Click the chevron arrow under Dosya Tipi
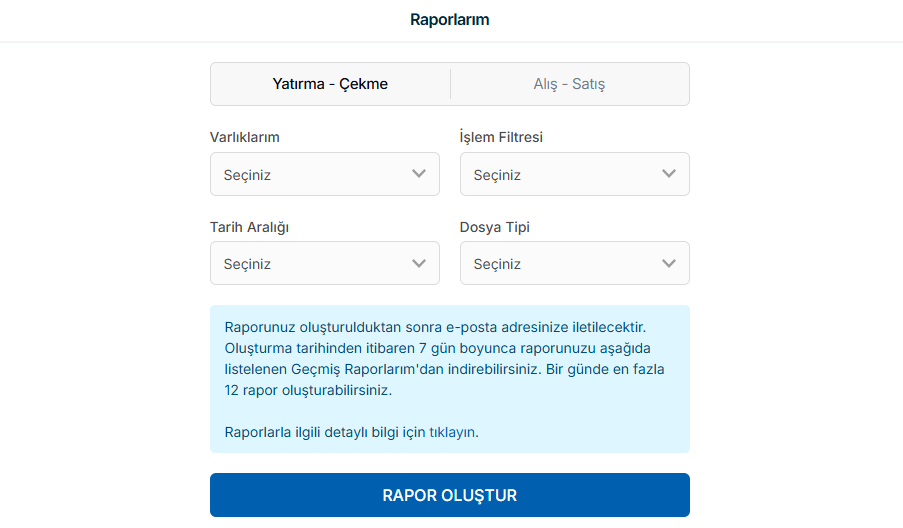Viewport: 903px width, 528px height. click(x=669, y=263)
